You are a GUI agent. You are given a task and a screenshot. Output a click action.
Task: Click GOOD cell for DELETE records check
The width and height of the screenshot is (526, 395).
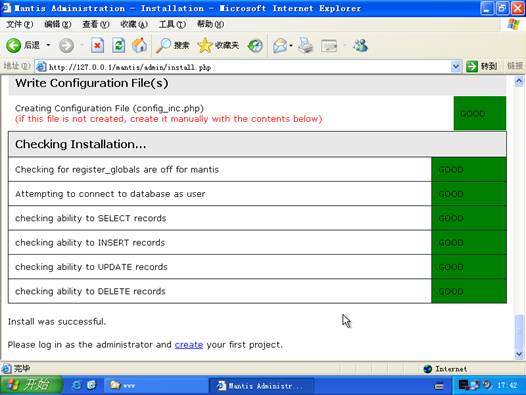[469, 291]
